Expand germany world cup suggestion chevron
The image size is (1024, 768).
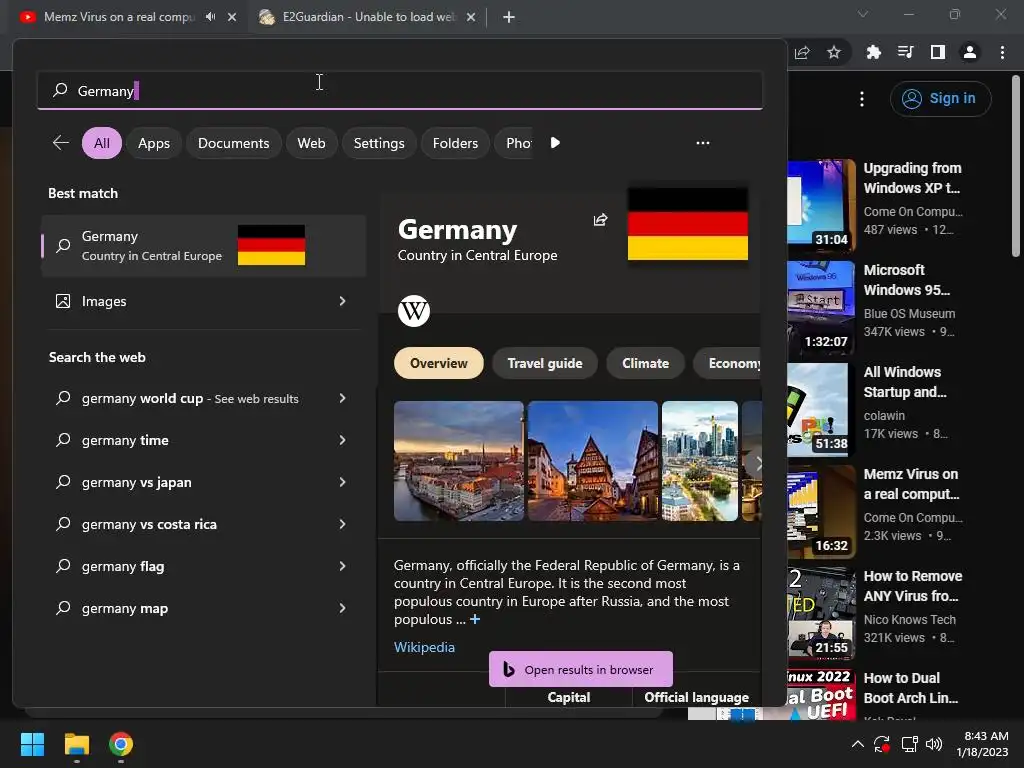342,398
